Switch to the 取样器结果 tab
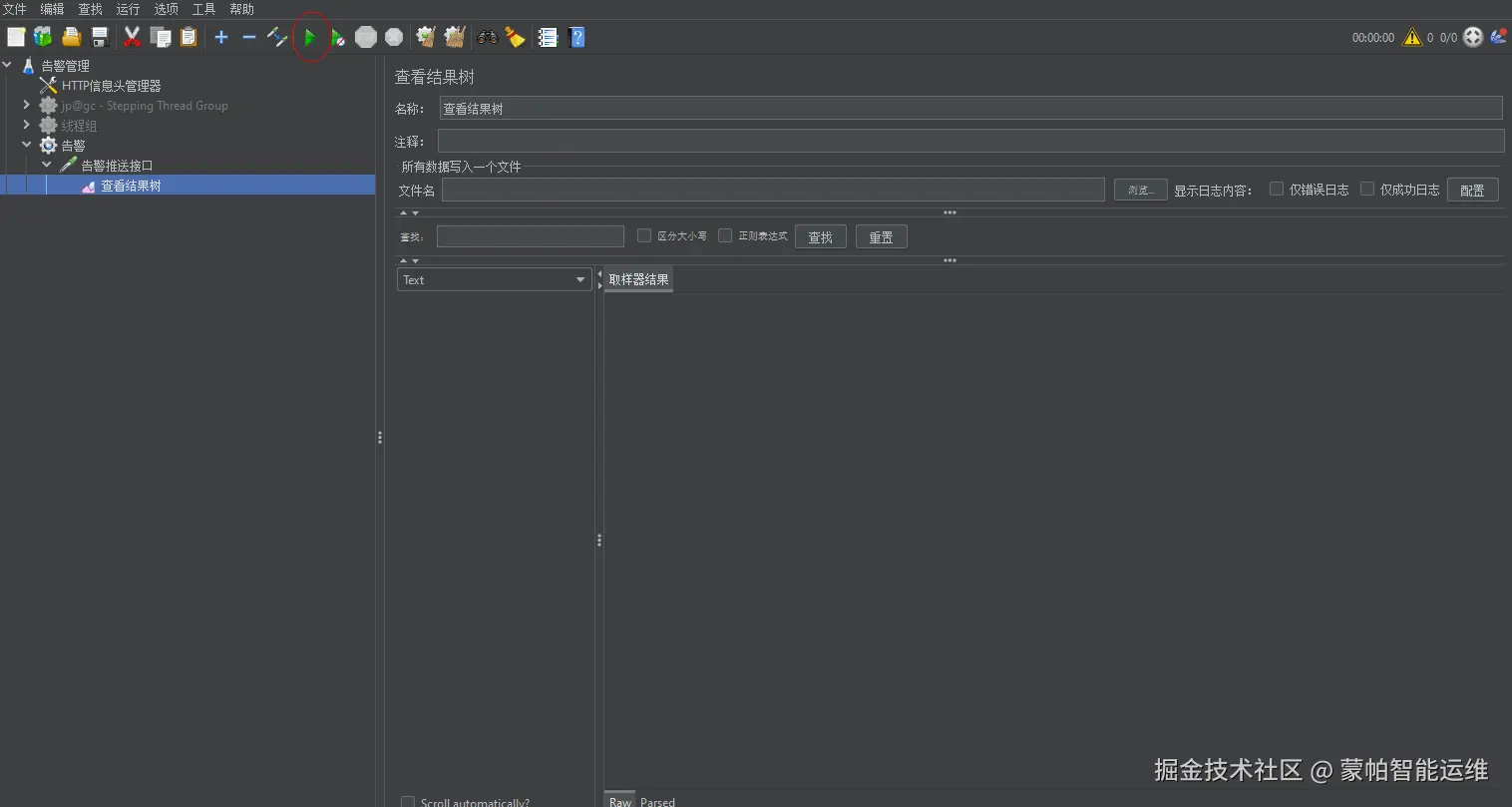 [638, 279]
